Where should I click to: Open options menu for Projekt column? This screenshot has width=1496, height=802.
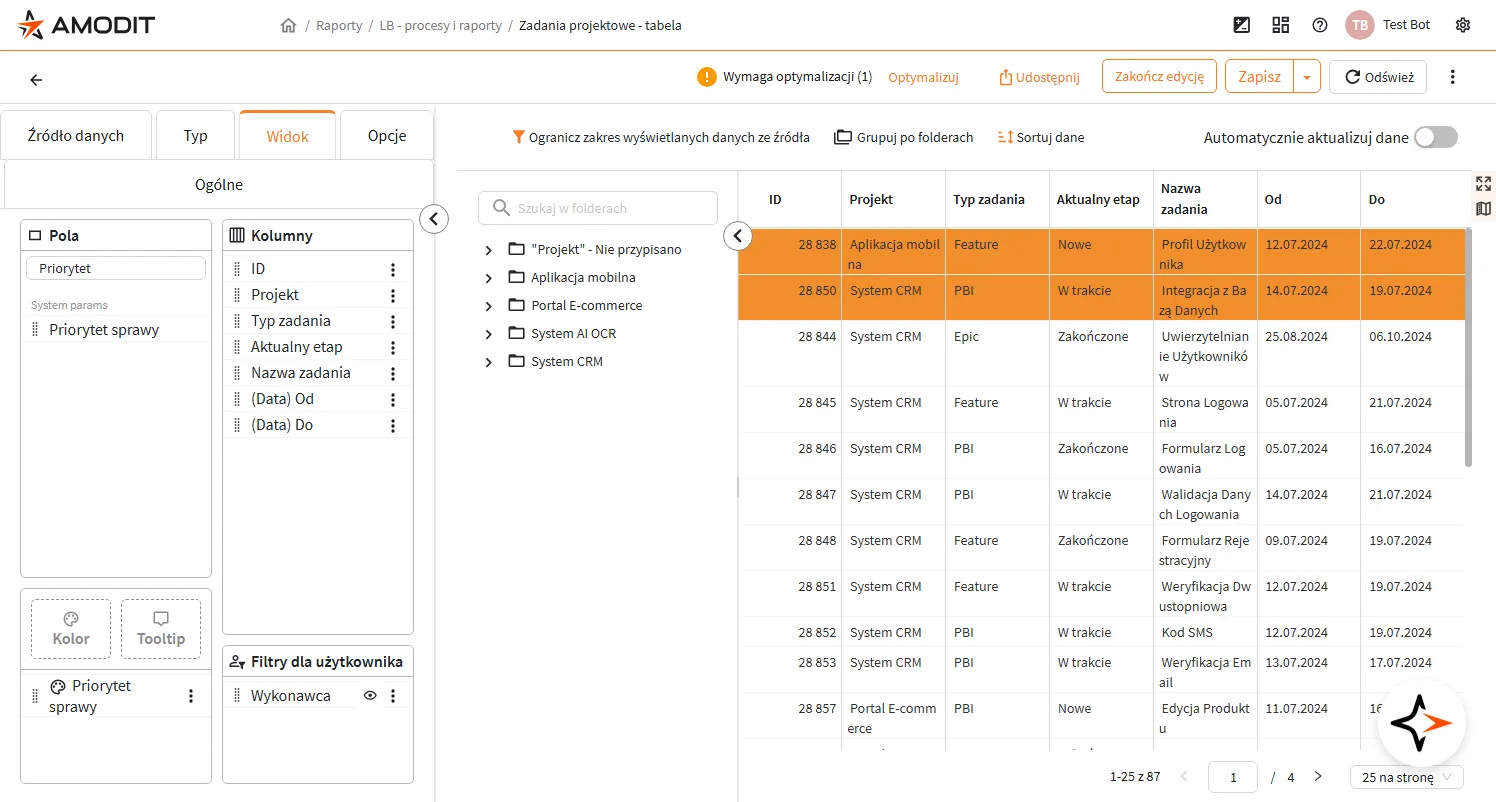393,295
